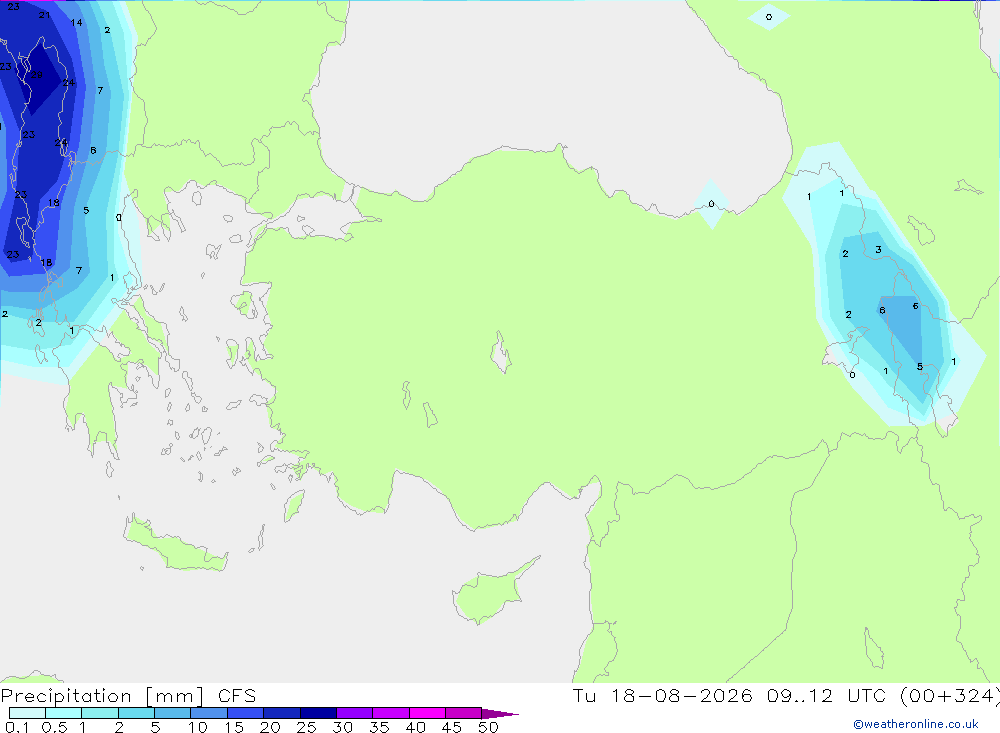Click the legend label '0.5'
Screen dimensions: 1000x733
pos(54,727)
